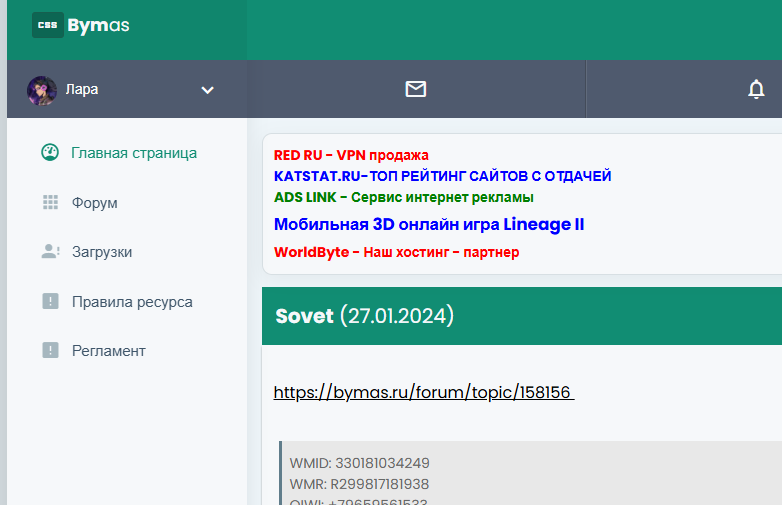Visit the WorldByte hosting partner link
Screen dimensions: 782x505
pyautogui.click(x=396, y=252)
